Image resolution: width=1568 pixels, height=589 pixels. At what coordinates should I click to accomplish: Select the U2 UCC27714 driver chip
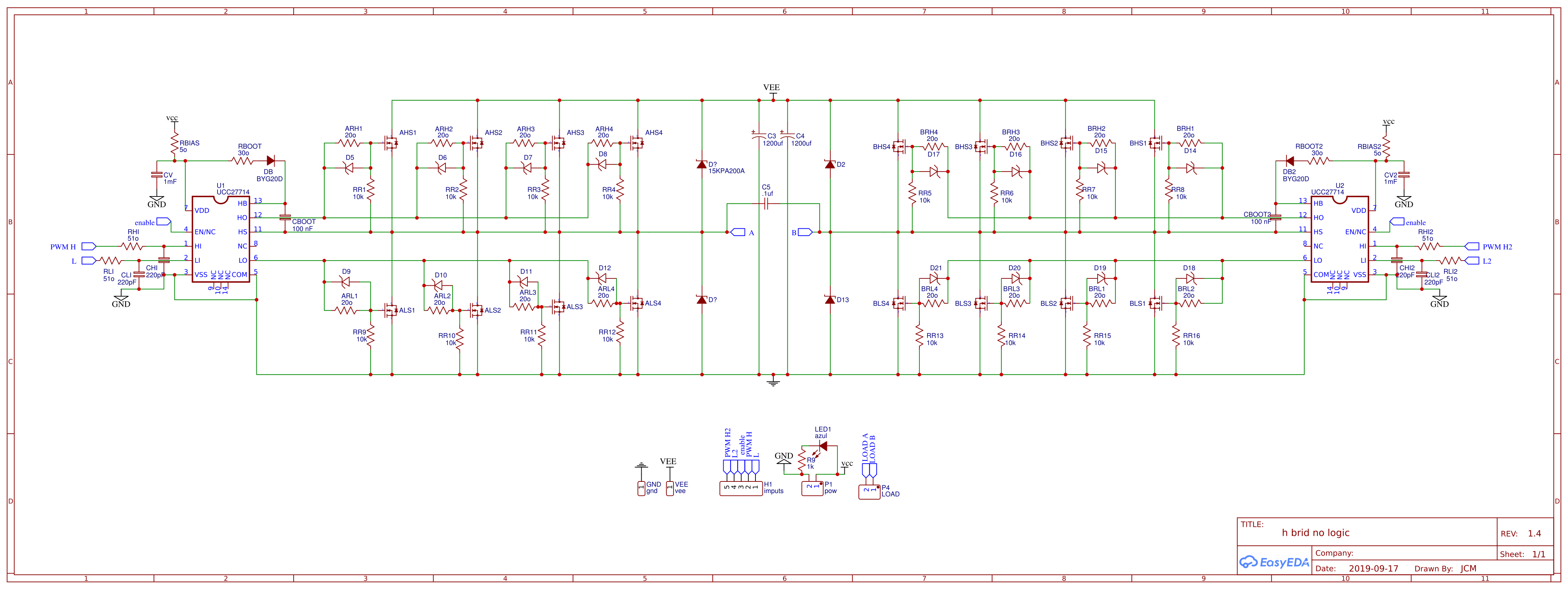(1339, 238)
